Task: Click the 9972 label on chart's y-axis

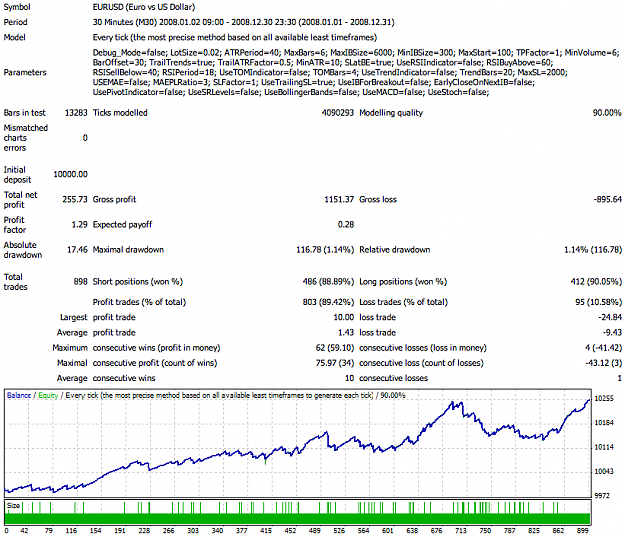Action: (x=602, y=496)
